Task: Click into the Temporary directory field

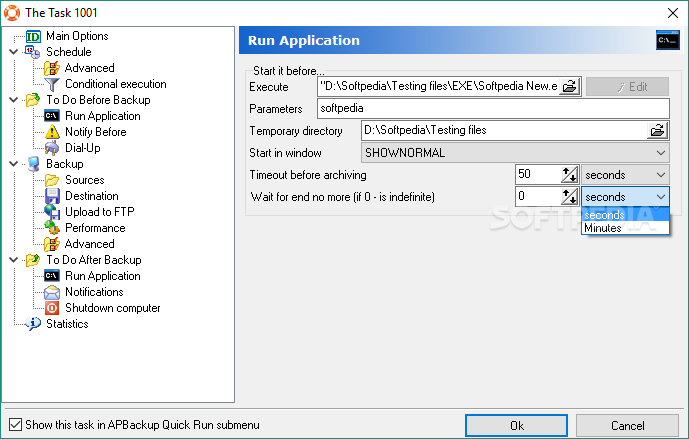Action: point(504,131)
